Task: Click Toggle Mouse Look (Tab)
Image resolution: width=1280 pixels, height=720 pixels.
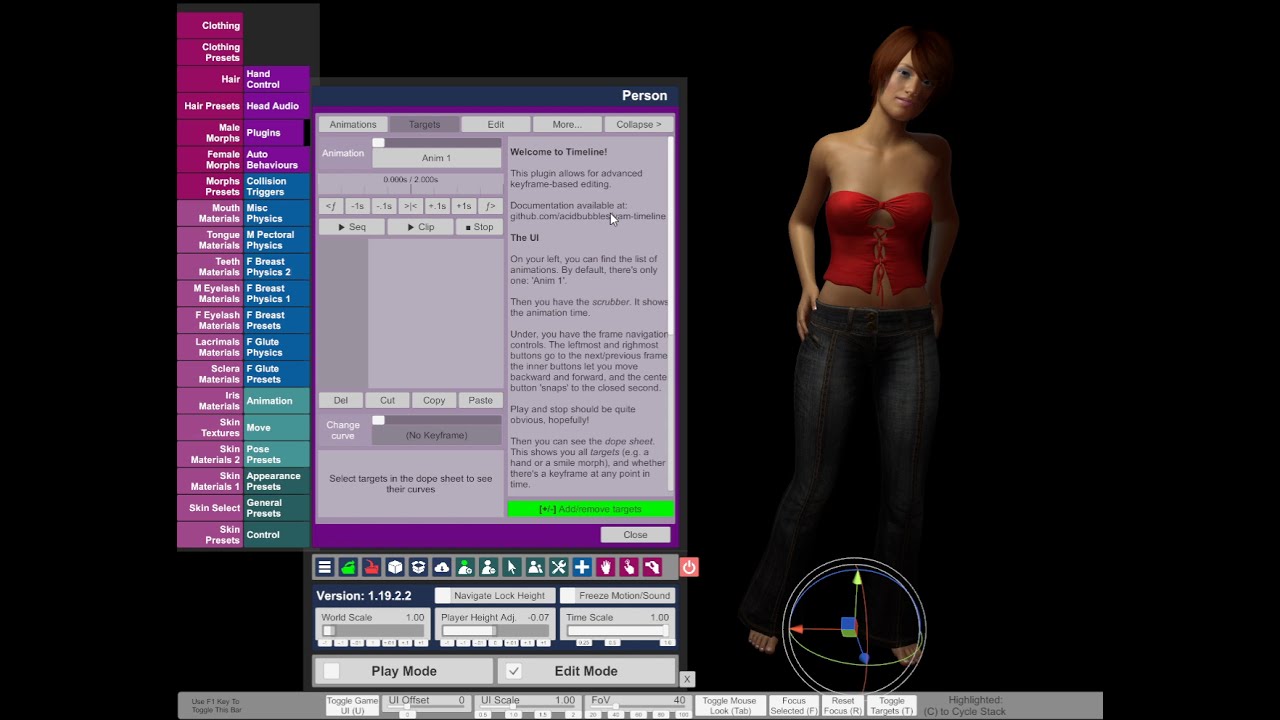Action: [732, 705]
